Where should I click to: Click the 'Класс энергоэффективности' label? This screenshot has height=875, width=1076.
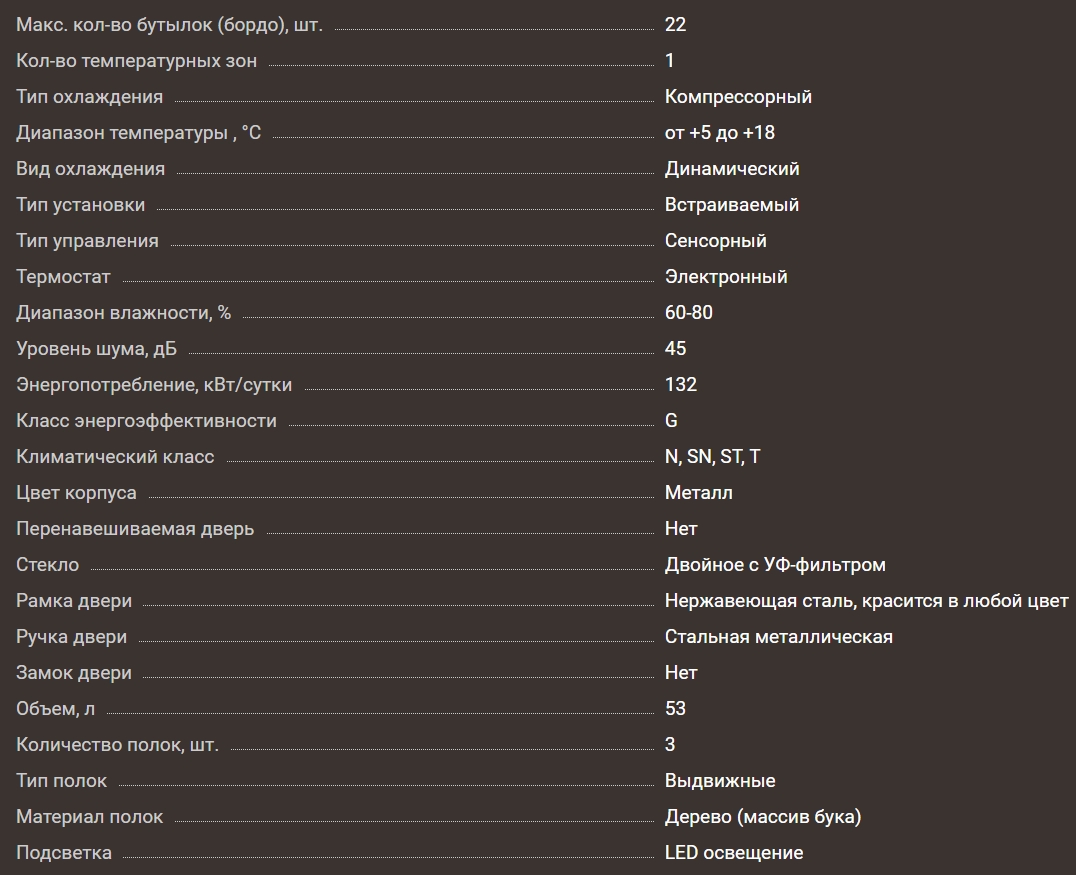click(x=146, y=421)
